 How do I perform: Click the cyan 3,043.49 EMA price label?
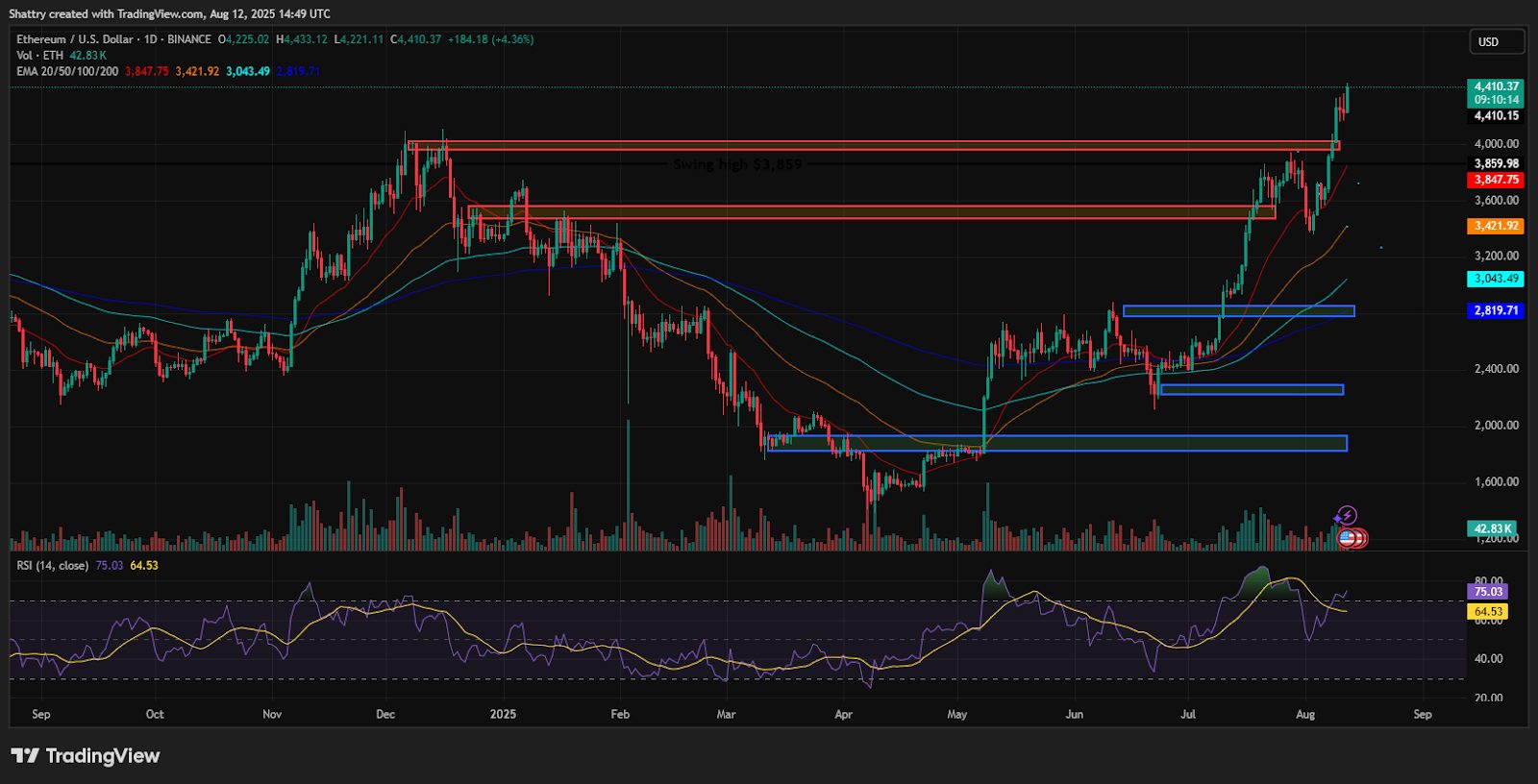[x=1497, y=279]
